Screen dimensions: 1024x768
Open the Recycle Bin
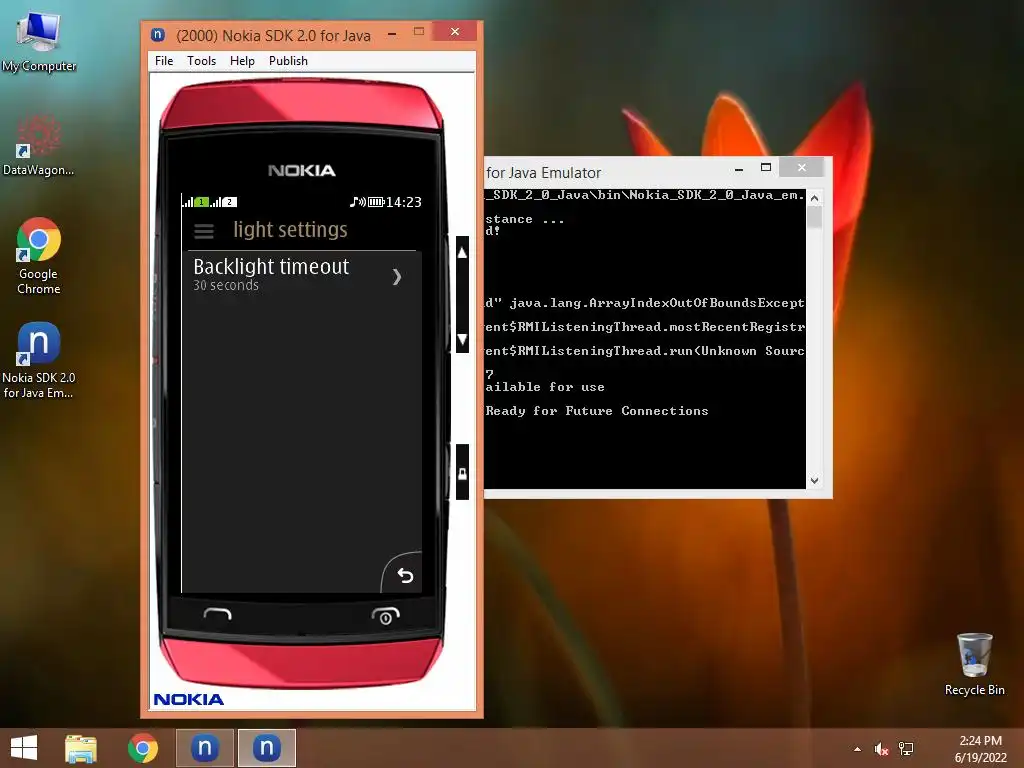coord(974,664)
